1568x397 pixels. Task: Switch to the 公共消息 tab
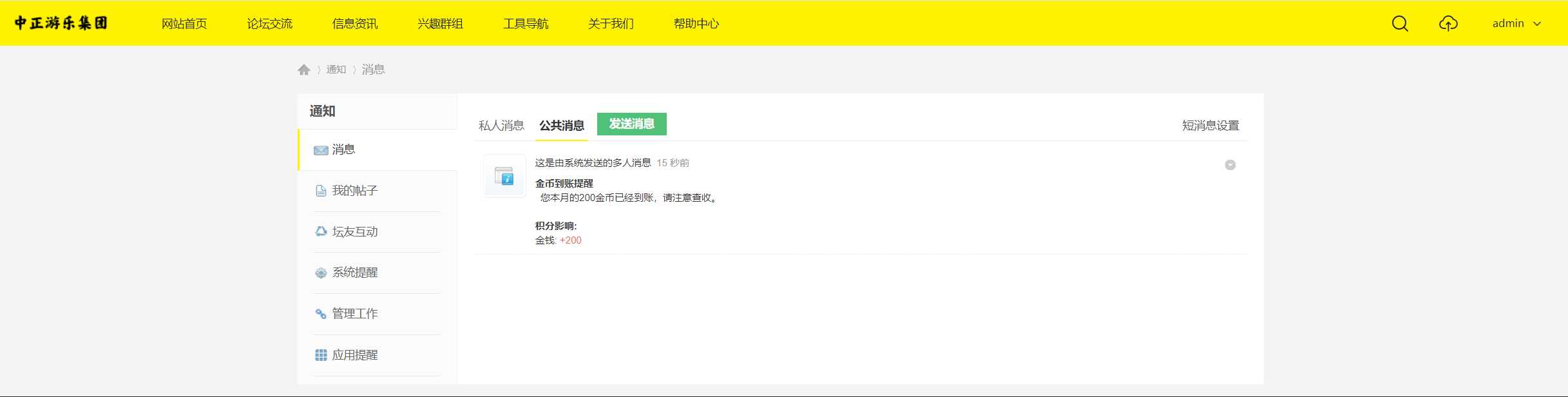pos(562,126)
